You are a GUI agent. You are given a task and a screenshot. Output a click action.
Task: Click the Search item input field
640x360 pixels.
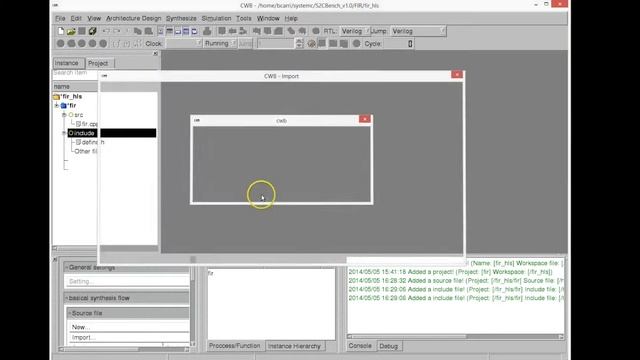(75, 73)
